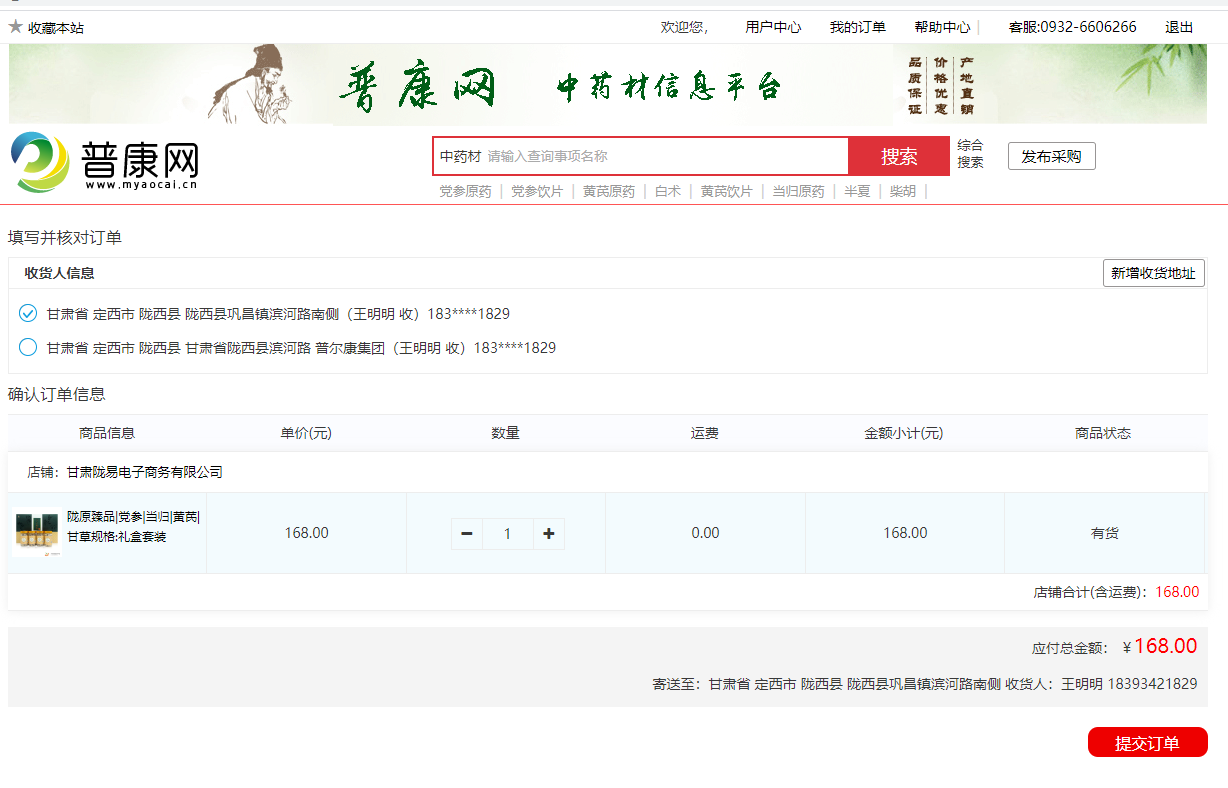
Task: Submit the order with 提交订单
Action: click(x=1147, y=743)
